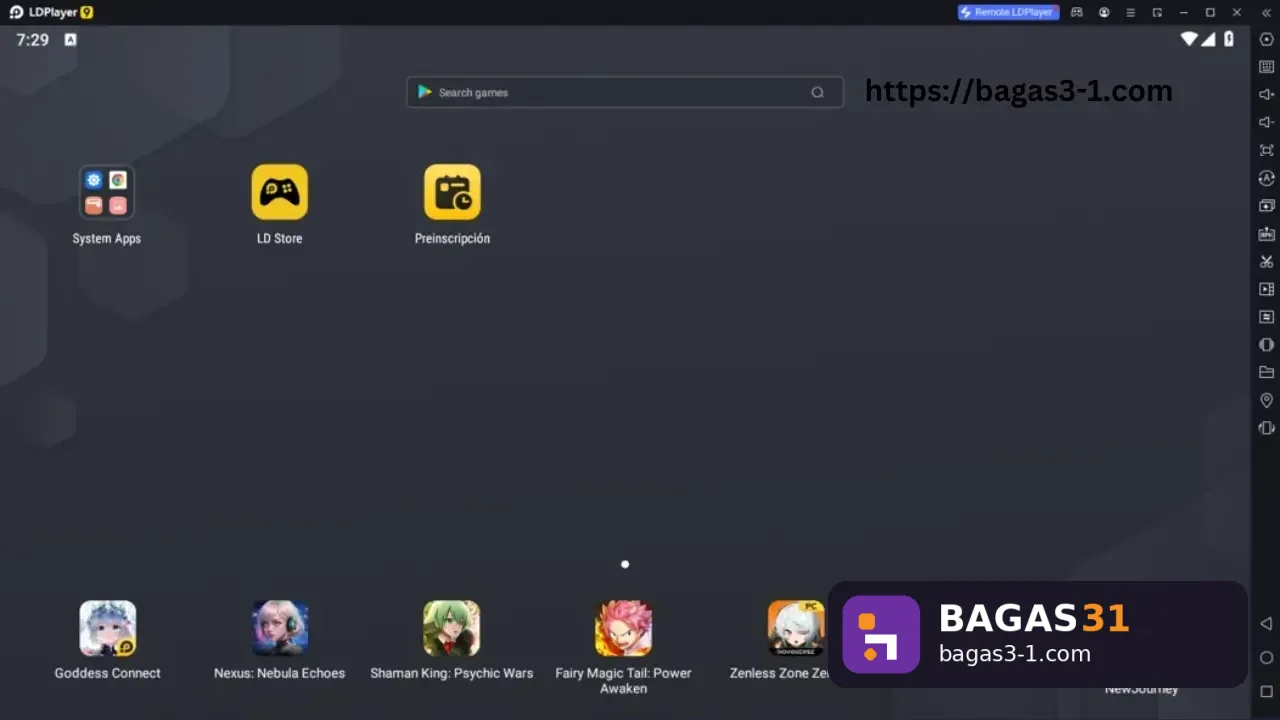Click the circular A icon in sidebar
This screenshot has width=1280, height=720.
click(x=1266, y=178)
